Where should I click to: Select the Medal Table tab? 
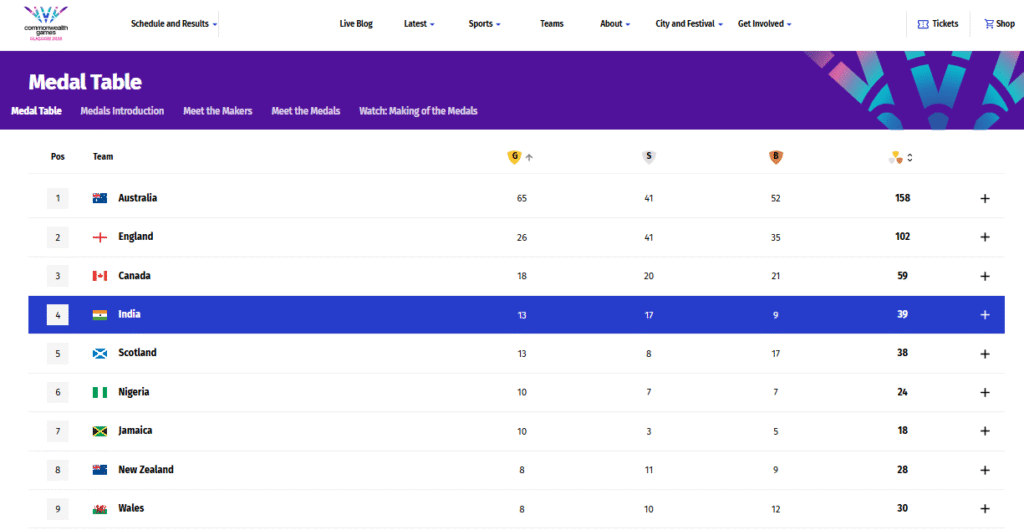[37, 111]
